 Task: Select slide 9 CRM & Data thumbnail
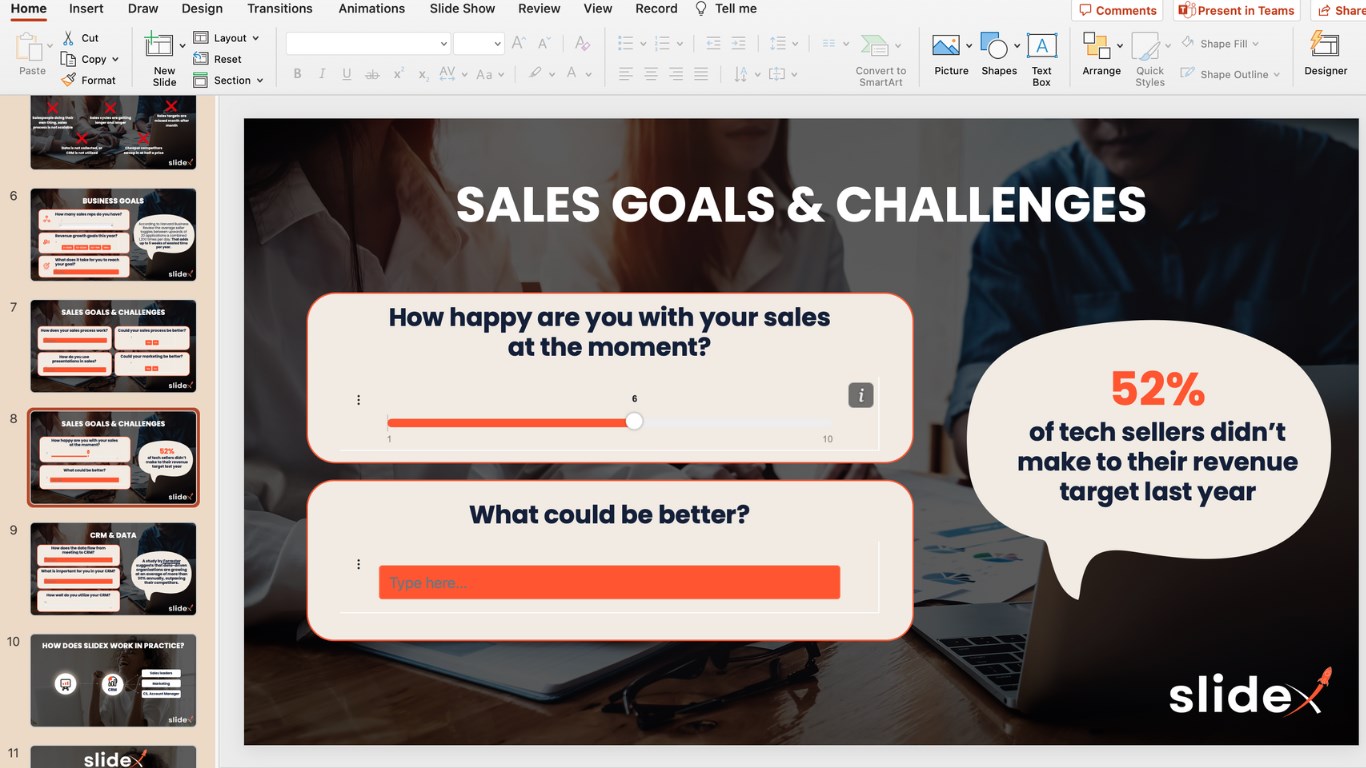[x=113, y=569]
